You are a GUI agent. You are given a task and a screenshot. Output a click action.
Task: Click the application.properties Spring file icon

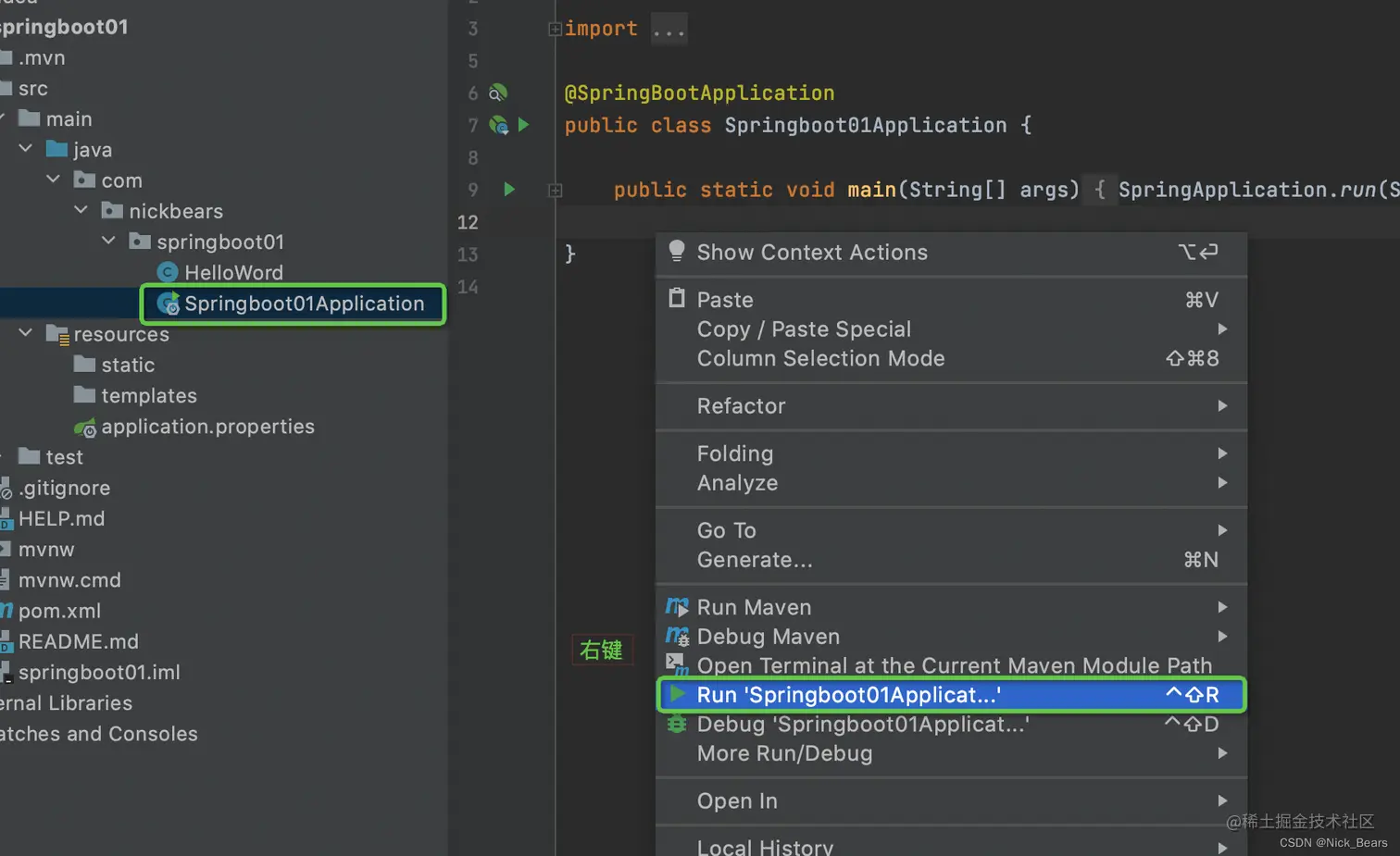(x=85, y=428)
